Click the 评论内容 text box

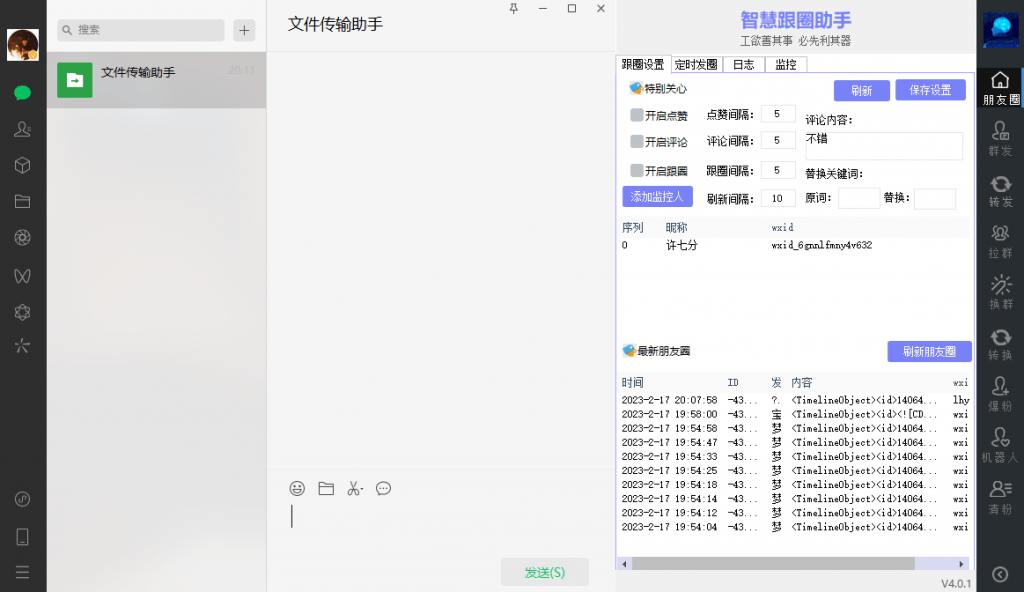click(x=884, y=146)
